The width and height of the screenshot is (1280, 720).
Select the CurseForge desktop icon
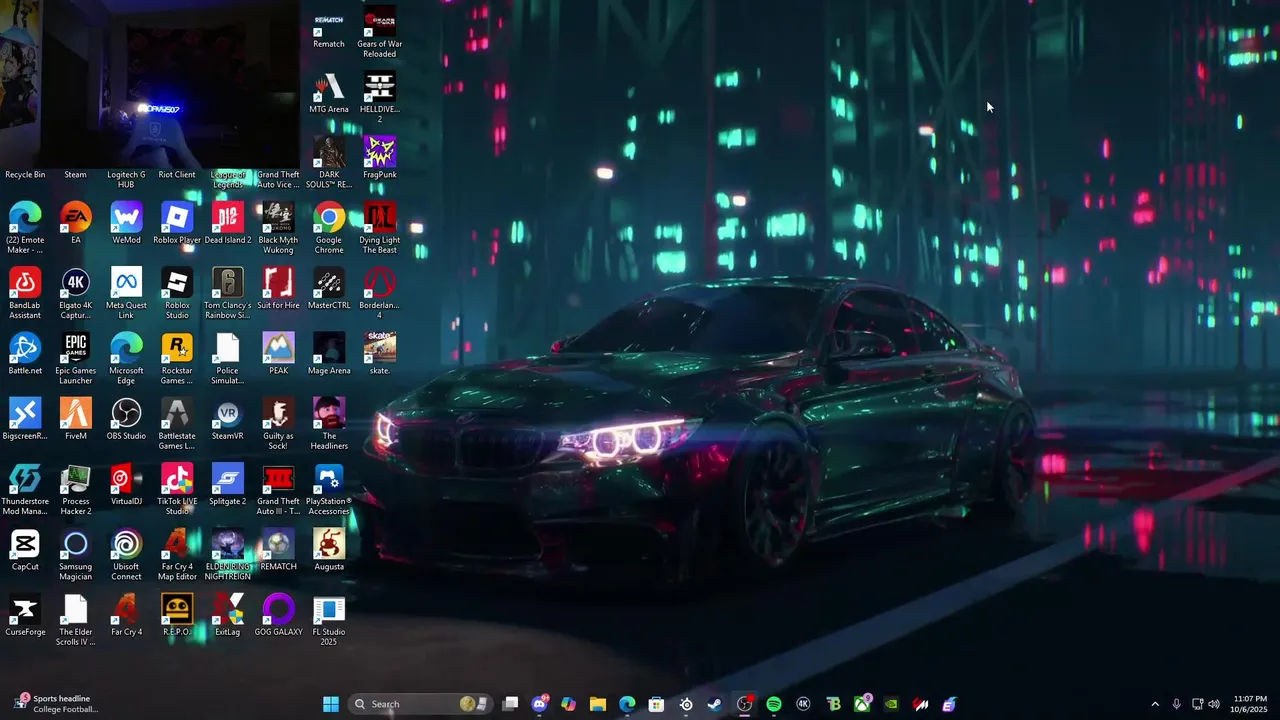pyautogui.click(x=25, y=615)
